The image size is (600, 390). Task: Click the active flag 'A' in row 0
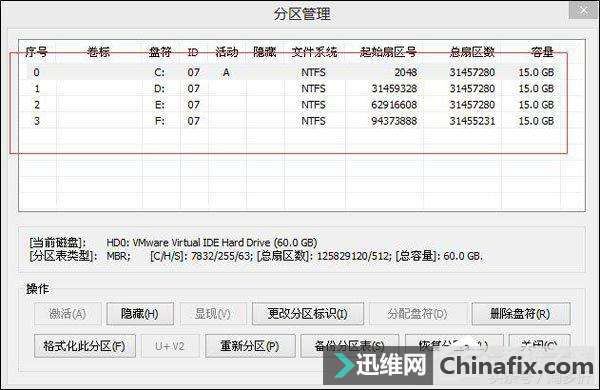coord(226,72)
